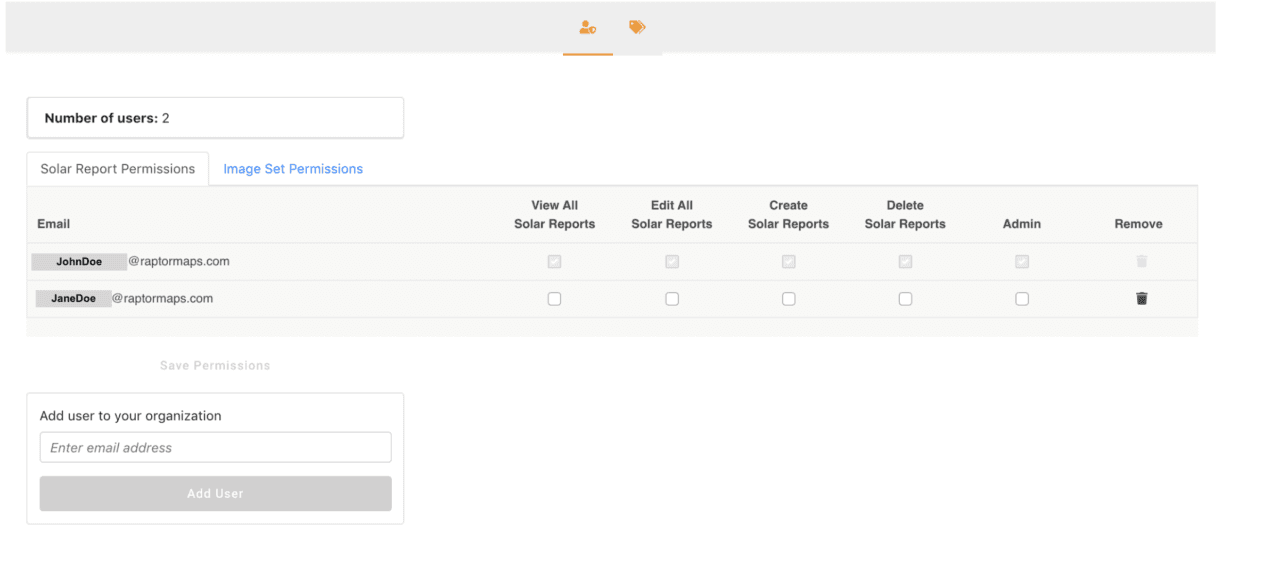Enable View All Solar Reports for JaneDoe

554,299
